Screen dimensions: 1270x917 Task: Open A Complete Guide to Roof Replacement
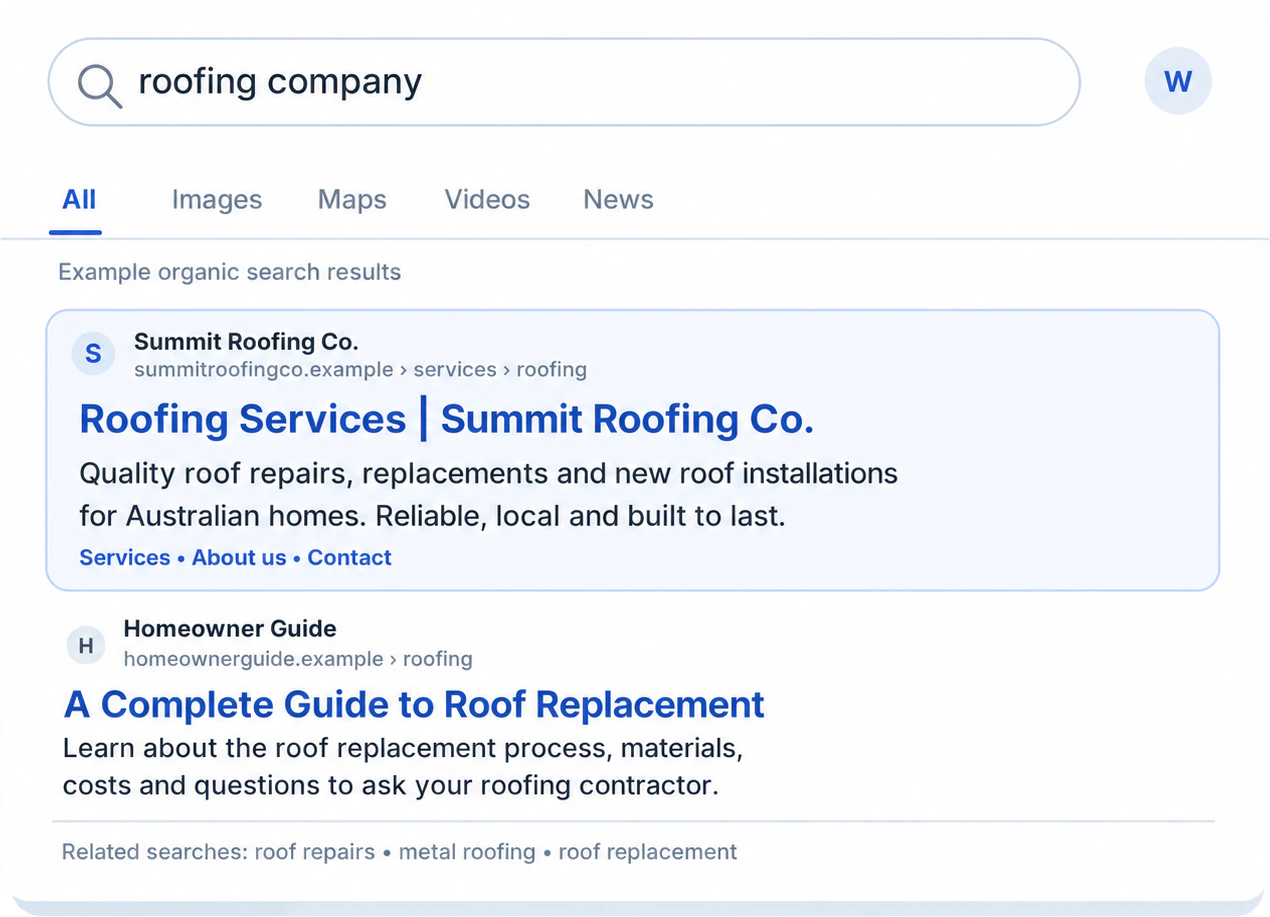pos(414,704)
